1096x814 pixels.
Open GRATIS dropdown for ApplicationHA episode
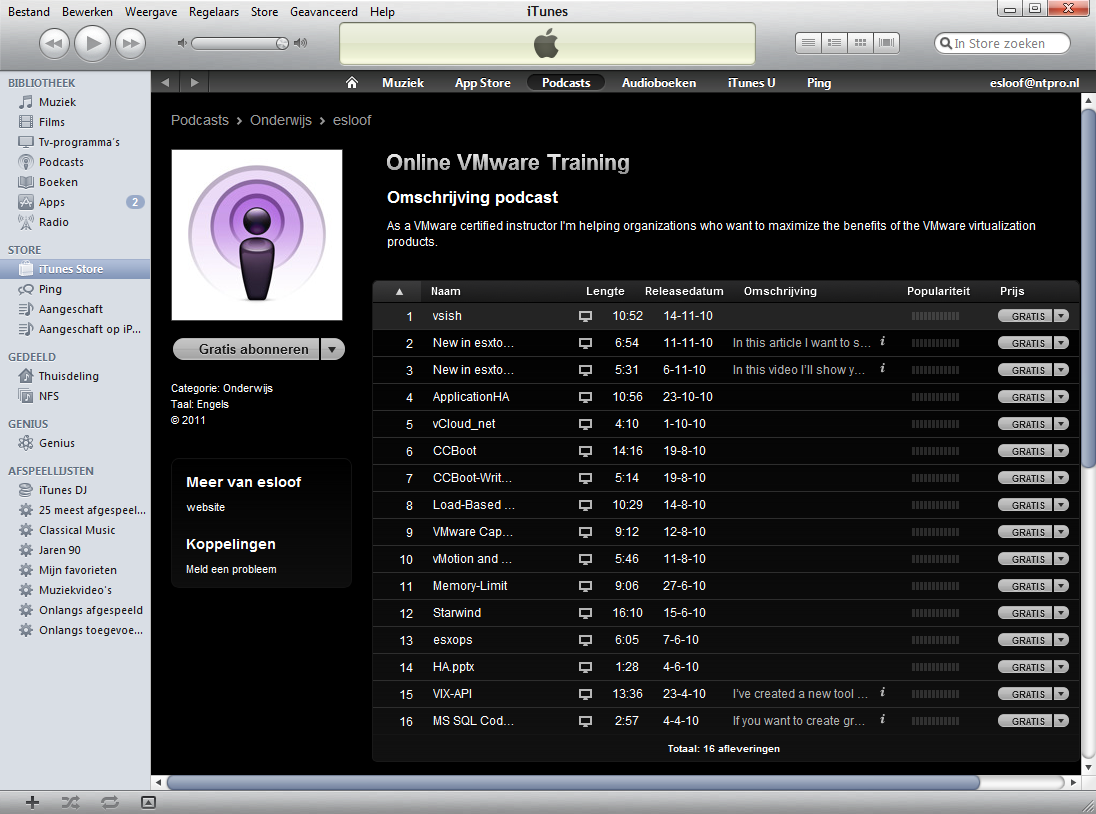coord(1061,398)
